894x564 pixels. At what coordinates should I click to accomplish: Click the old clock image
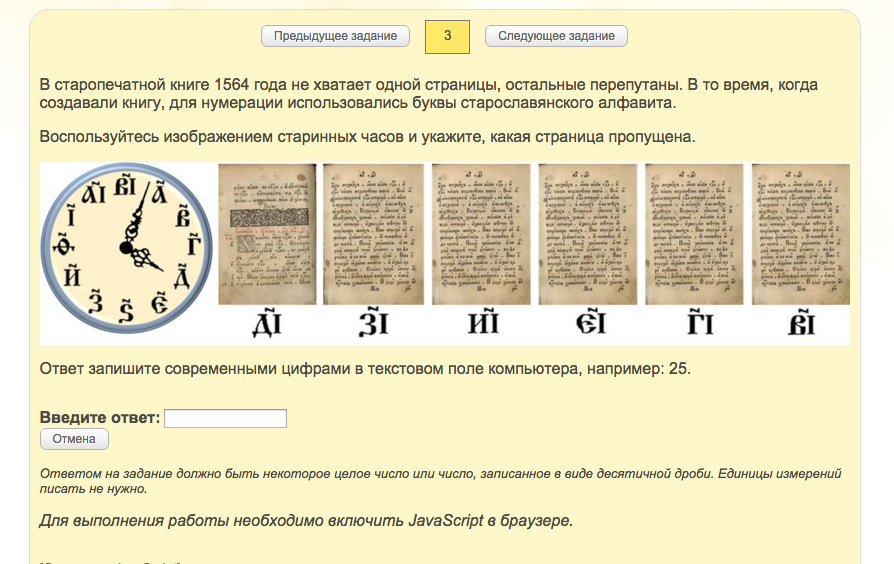[127, 249]
